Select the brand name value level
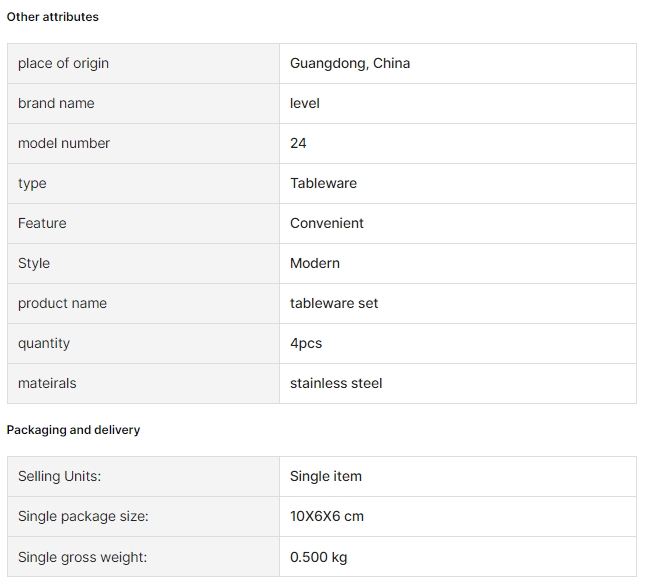The width and height of the screenshot is (645, 587). pos(305,103)
